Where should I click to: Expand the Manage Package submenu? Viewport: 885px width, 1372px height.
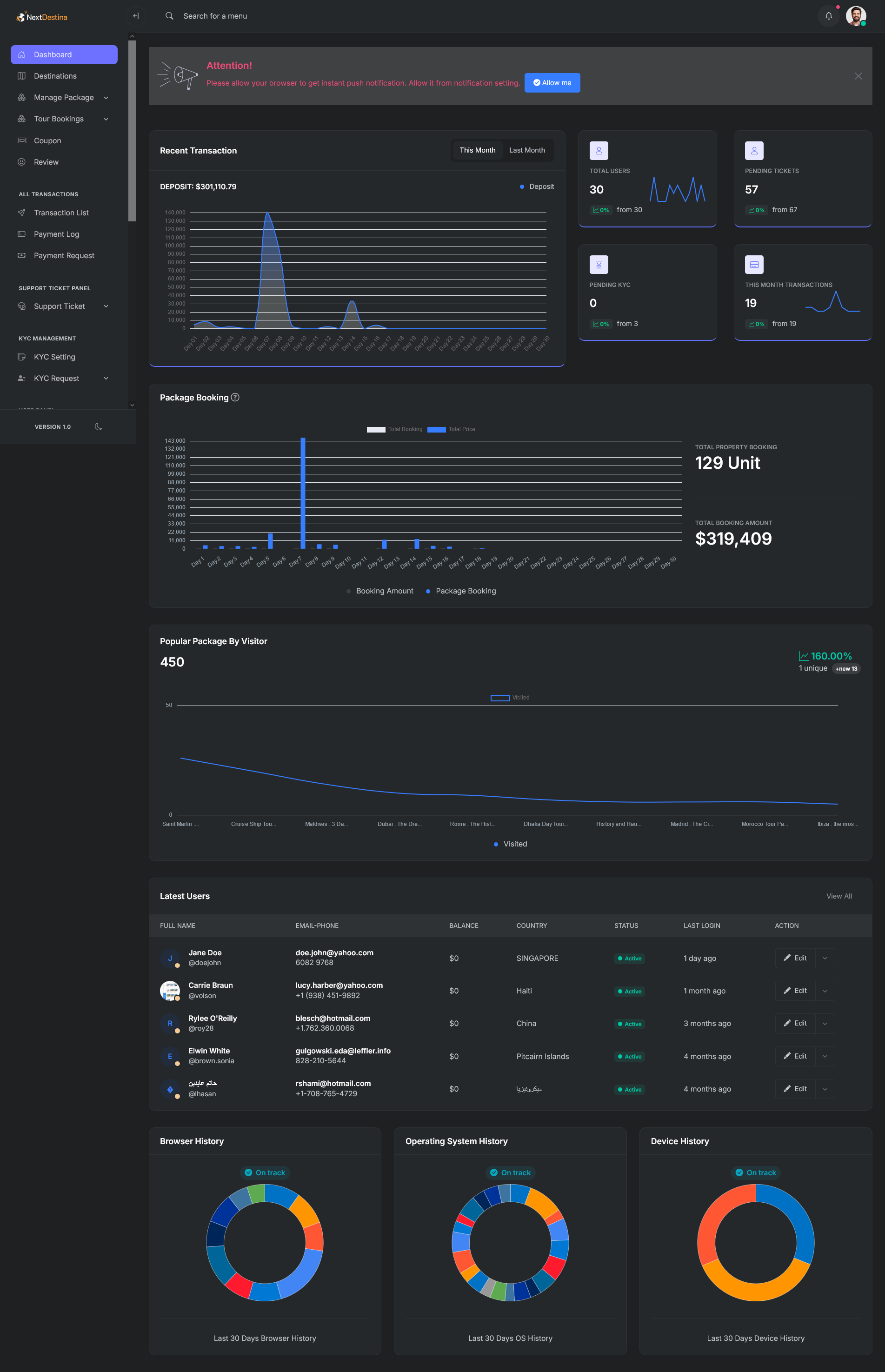click(106, 98)
